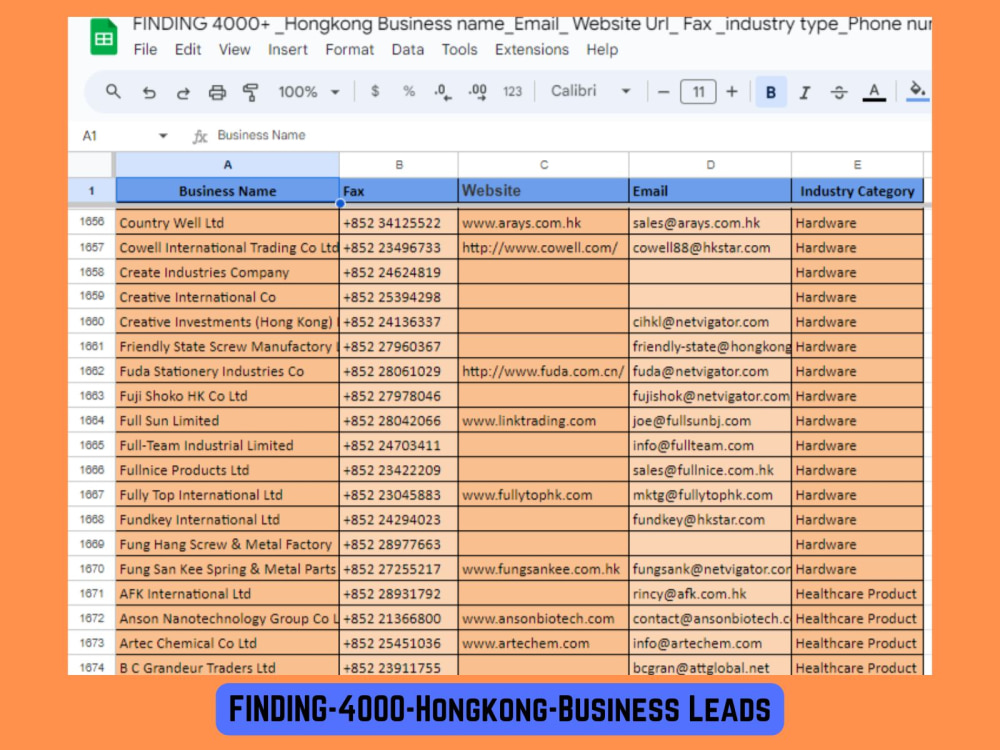Open the text color picker
The image size is (1000, 750).
coord(874,92)
